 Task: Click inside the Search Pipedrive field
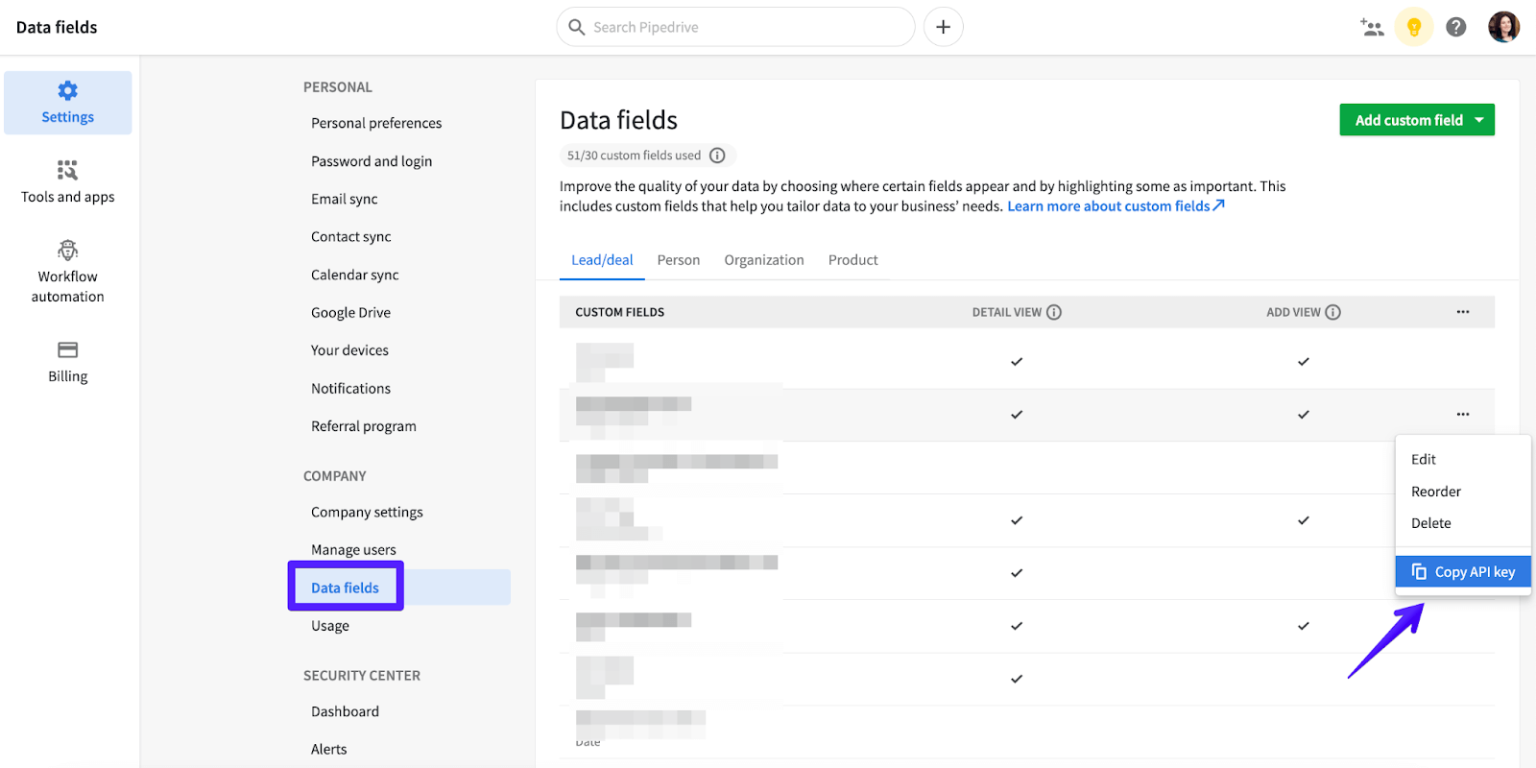tap(735, 26)
